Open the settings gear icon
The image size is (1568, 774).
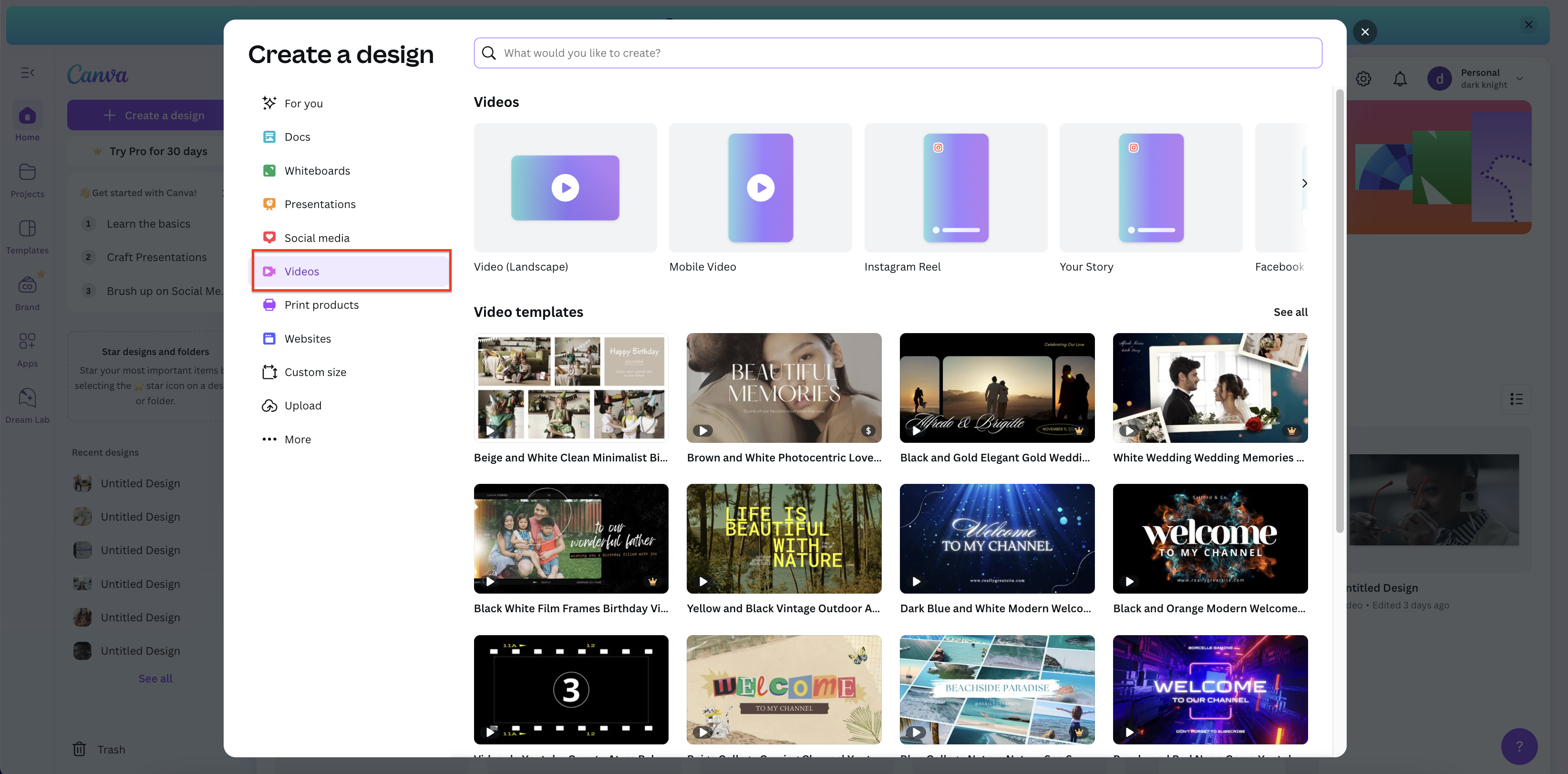[1363, 79]
